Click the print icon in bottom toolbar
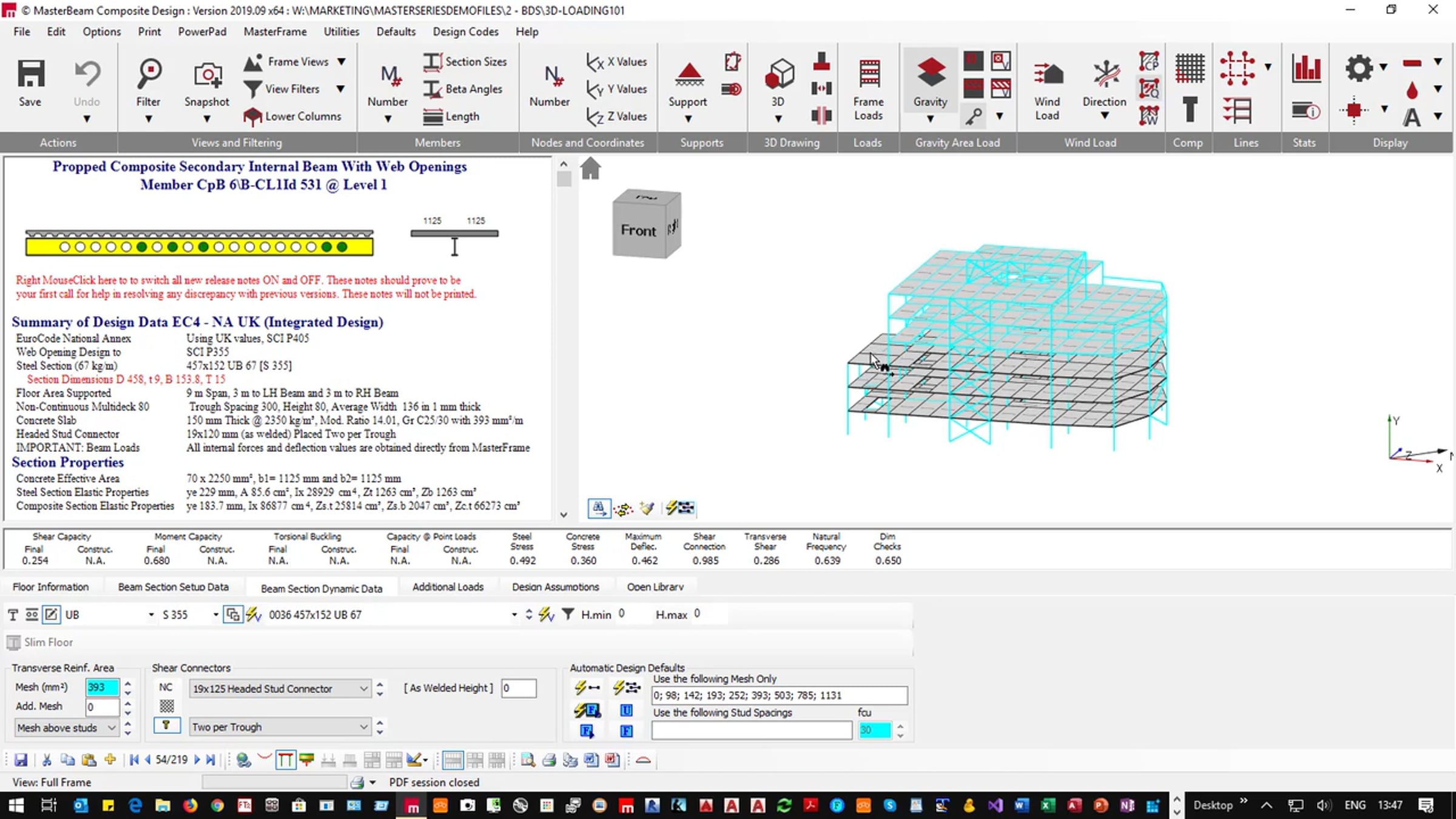Screen dimensions: 1456x819 pyautogui.click(x=549, y=760)
